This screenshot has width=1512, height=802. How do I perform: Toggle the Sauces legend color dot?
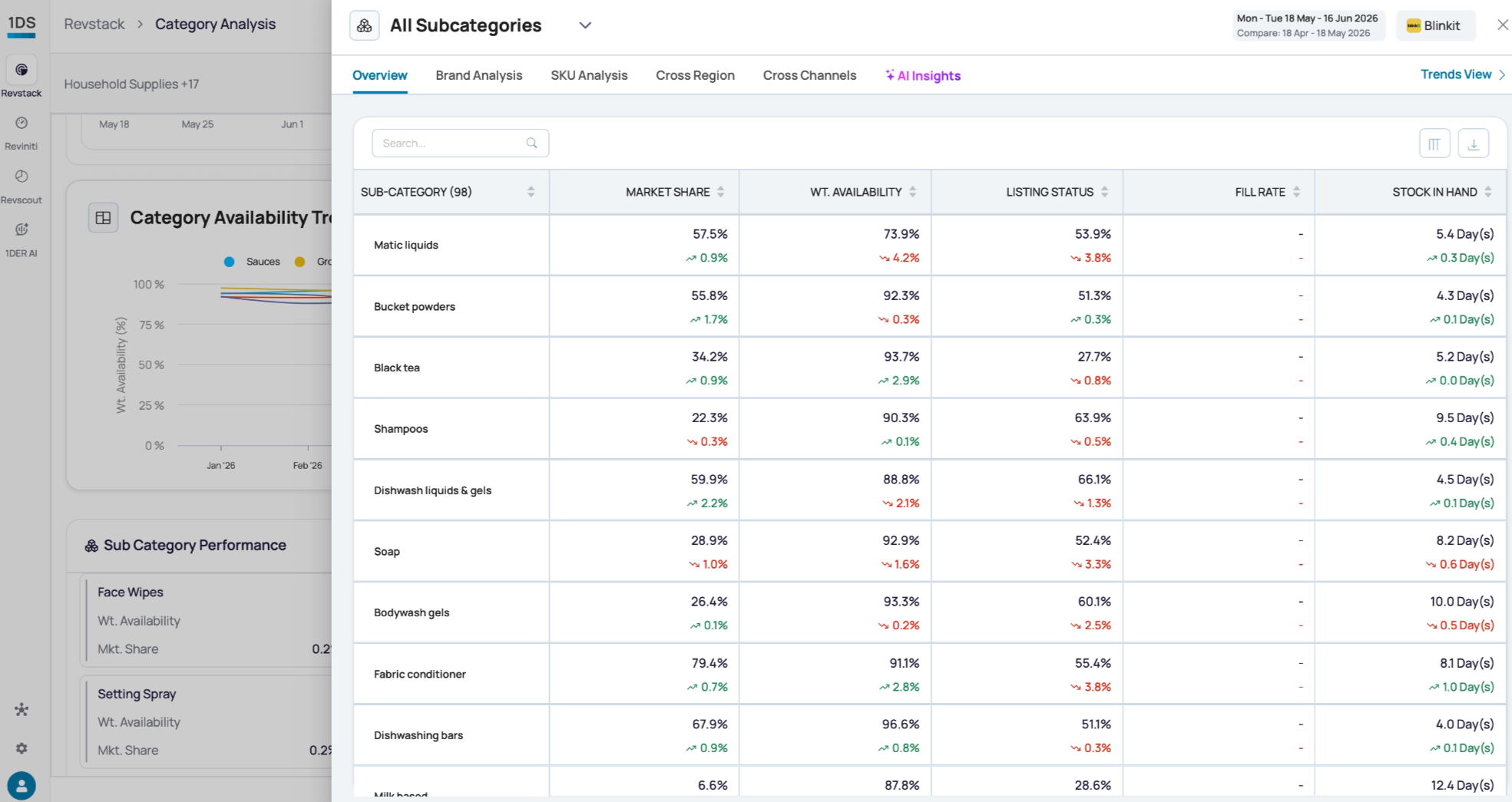[229, 262]
